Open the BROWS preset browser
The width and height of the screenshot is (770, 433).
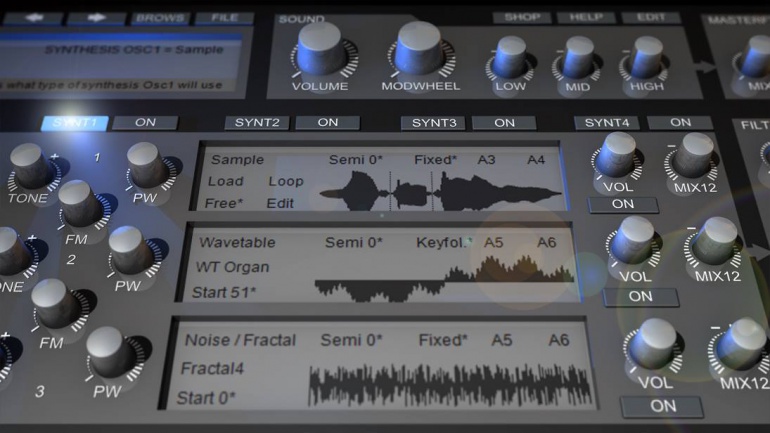coord(160,18)
